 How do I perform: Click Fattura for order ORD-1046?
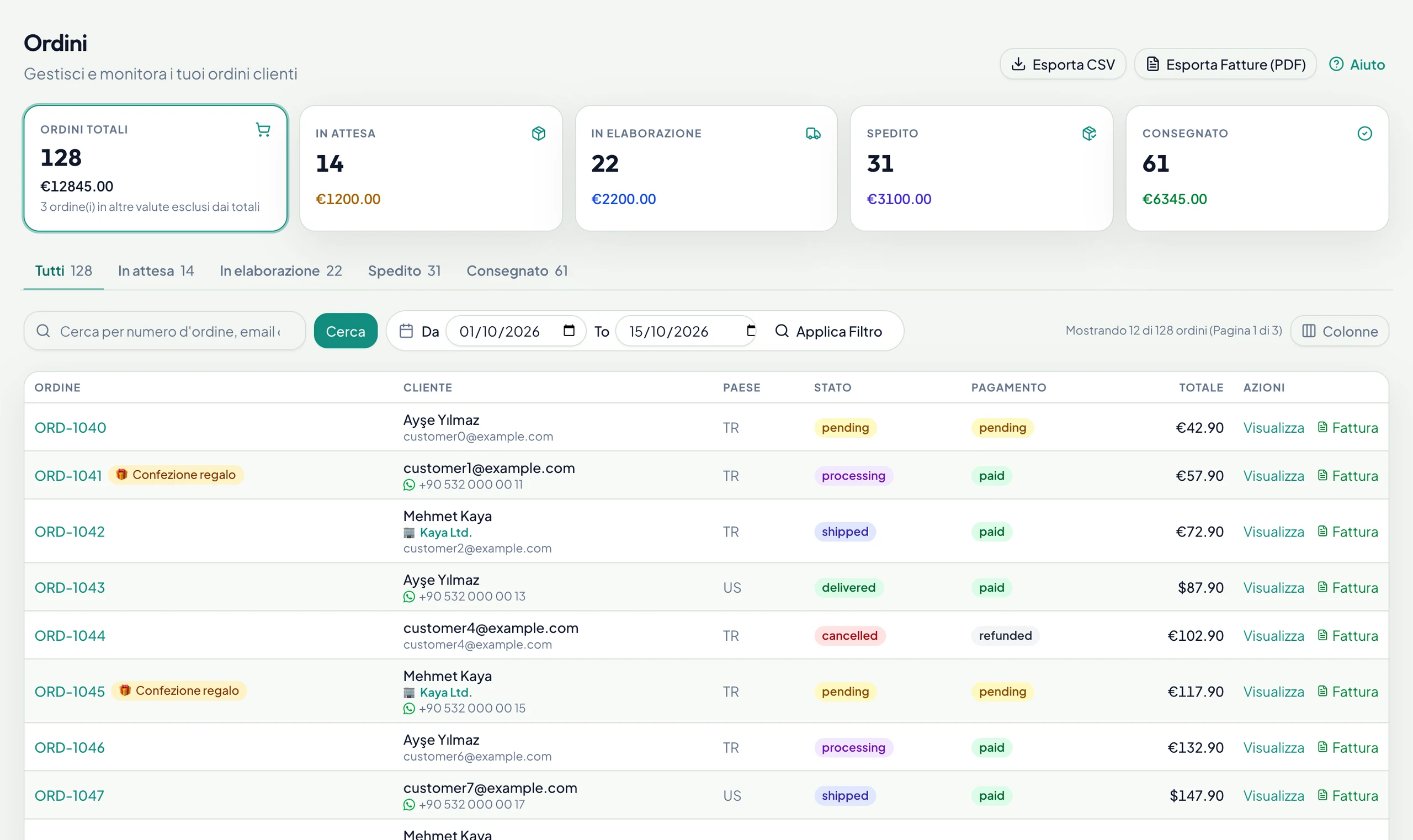[1347, 748]
